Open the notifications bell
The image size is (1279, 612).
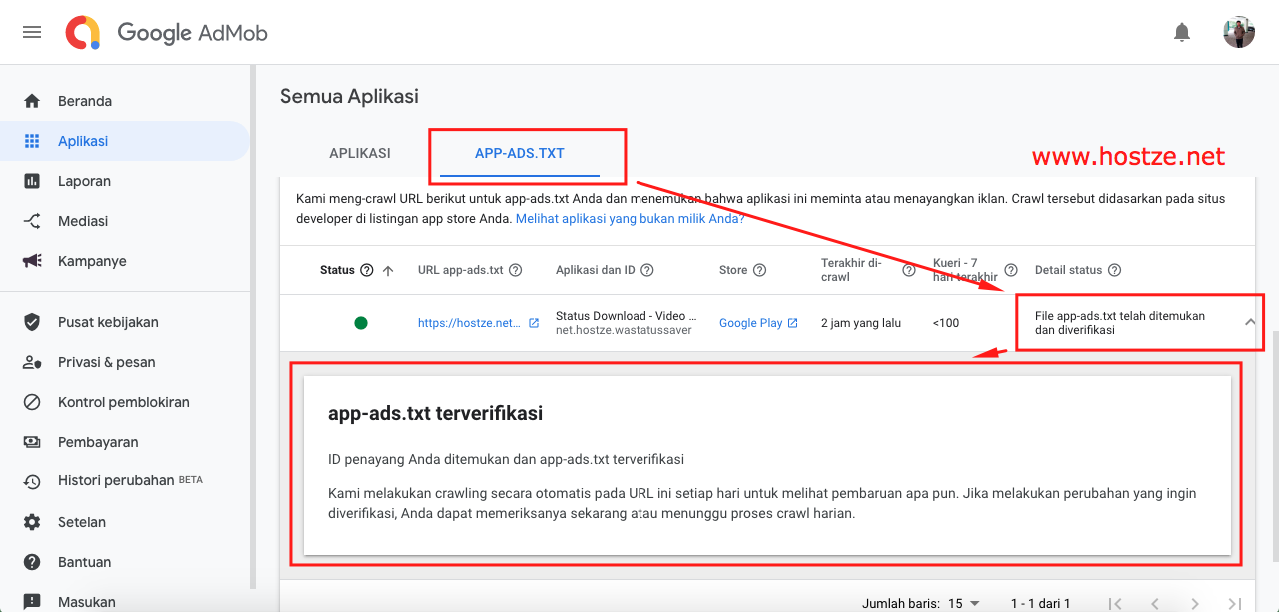pos(1182,32)
